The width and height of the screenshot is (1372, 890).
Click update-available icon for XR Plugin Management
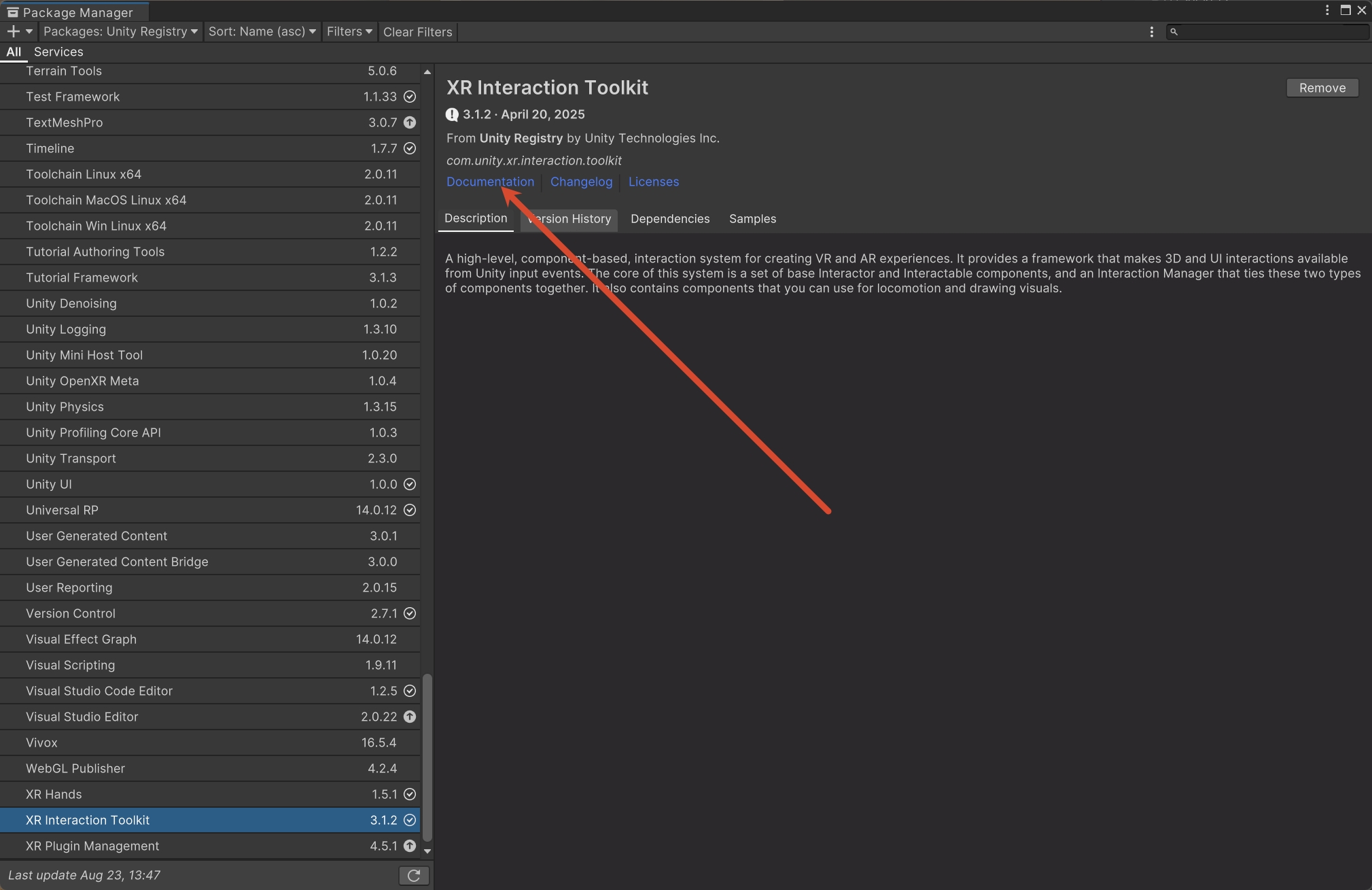coord(410,846)
